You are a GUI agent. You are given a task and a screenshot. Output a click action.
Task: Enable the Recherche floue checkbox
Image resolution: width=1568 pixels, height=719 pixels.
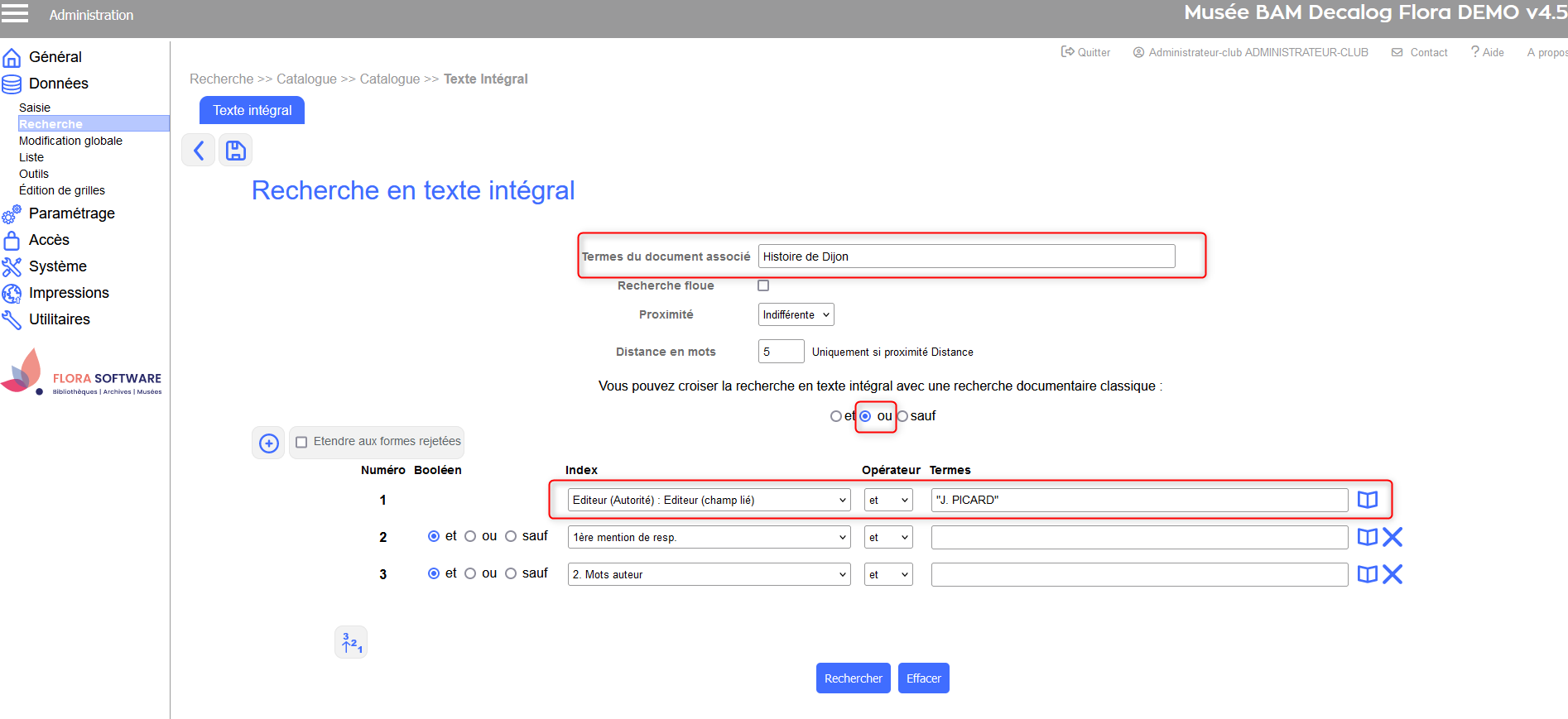point(763,285)
